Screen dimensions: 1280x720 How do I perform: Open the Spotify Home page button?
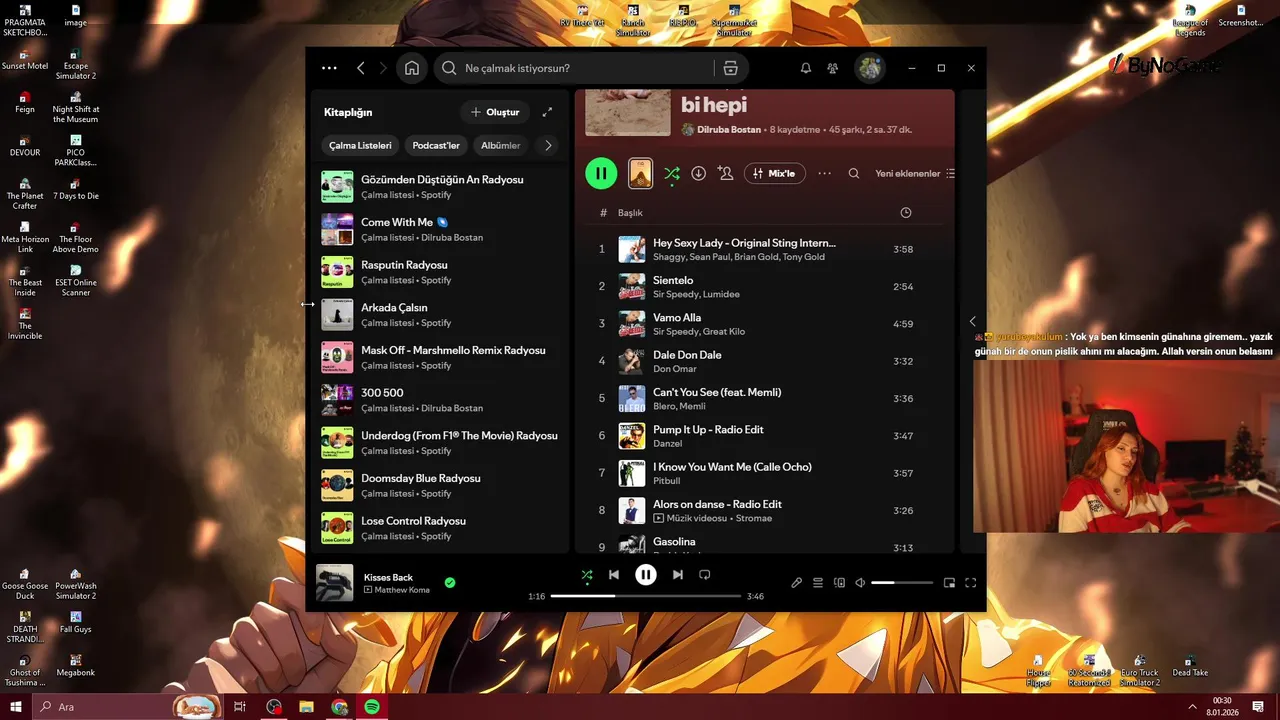[412, 68]
